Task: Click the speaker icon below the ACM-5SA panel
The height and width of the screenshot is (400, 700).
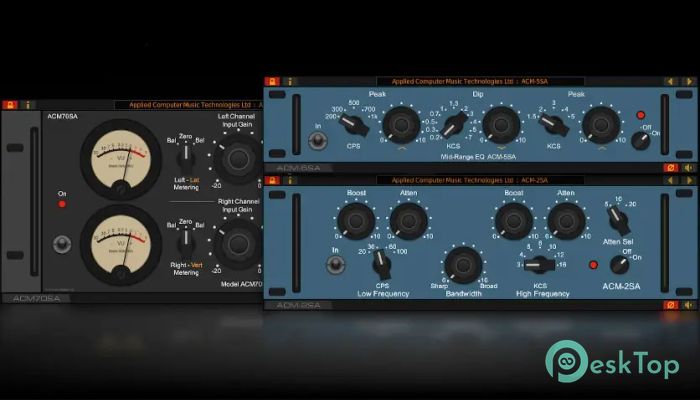Action: (688, 167)
